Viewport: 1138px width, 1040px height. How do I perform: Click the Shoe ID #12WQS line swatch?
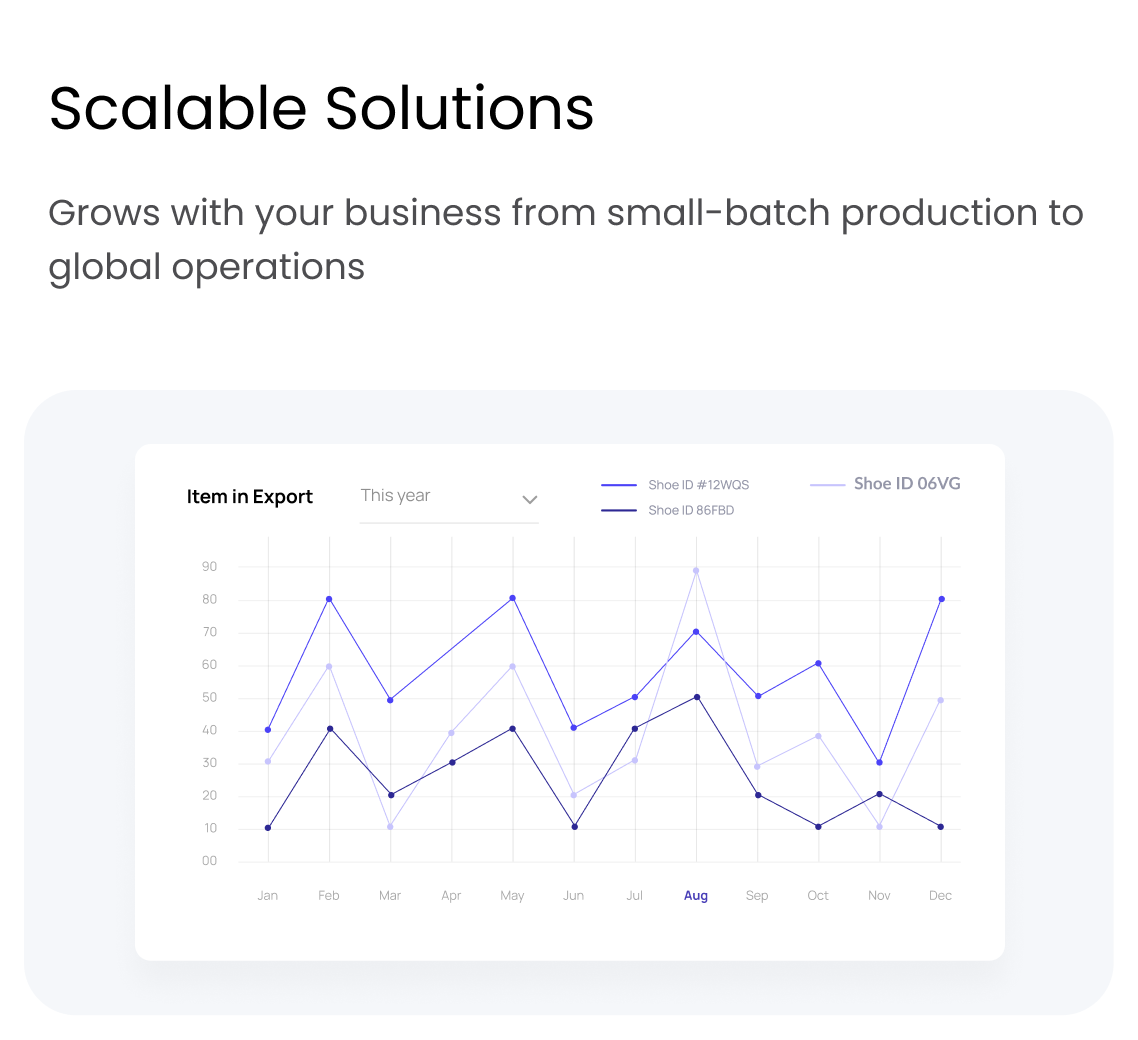[619, 485]
